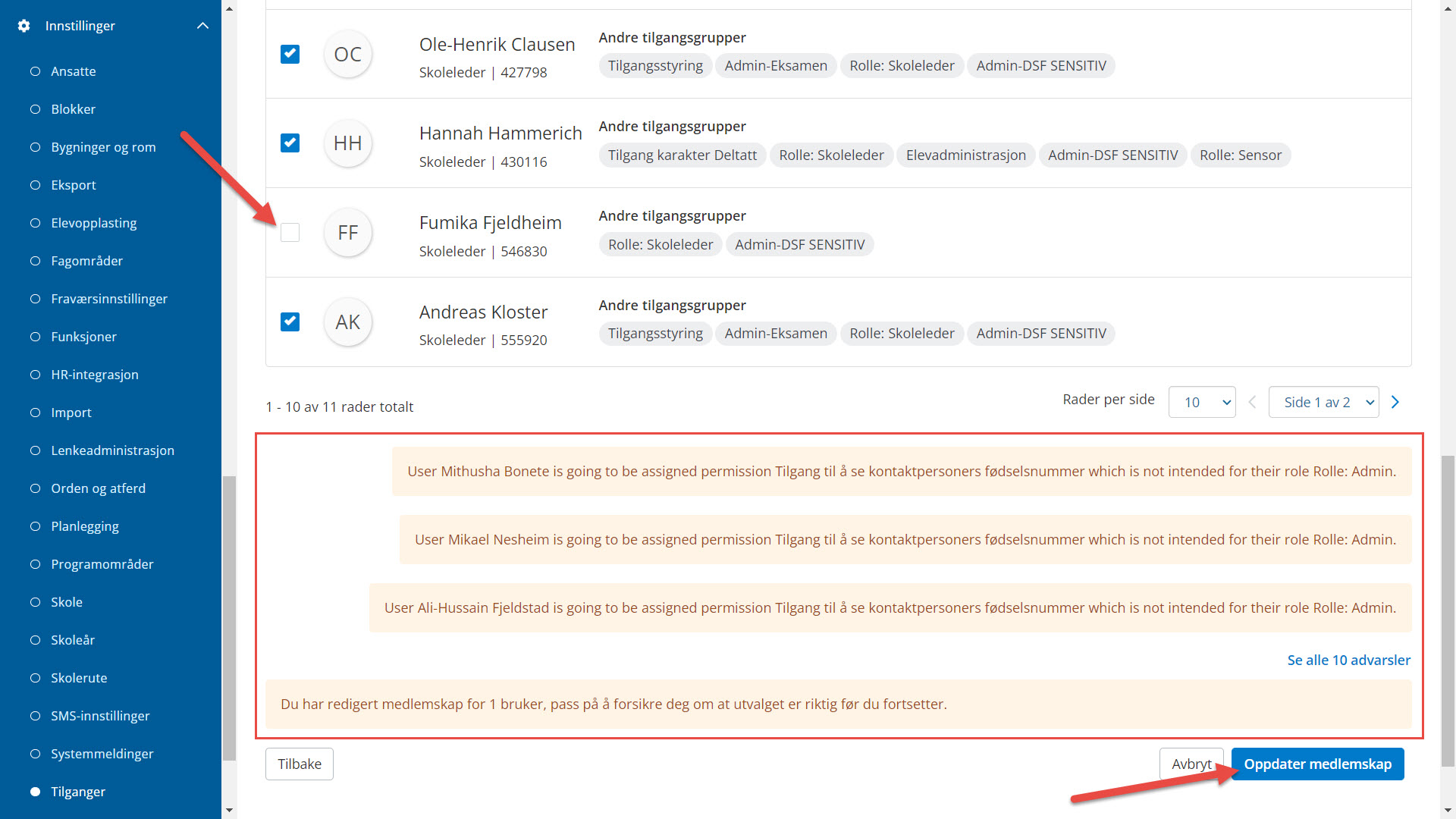Open HR-integrasjon settings
1456x819 pixels.
[x=94, y=375]
